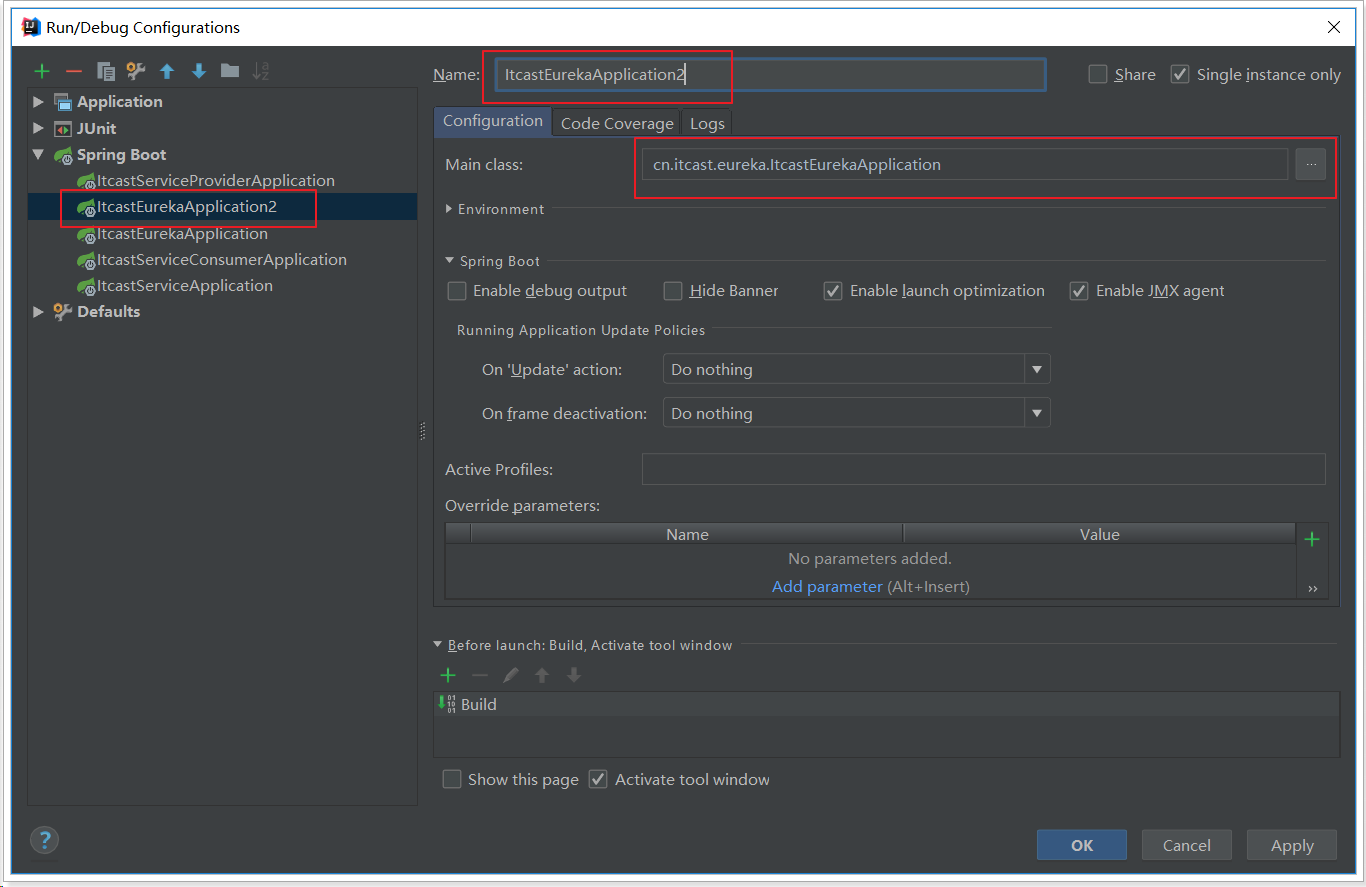The height and width of the screenshot is (887, 1366).
Task: Disable Enable launch optimization
Action: 833,291
